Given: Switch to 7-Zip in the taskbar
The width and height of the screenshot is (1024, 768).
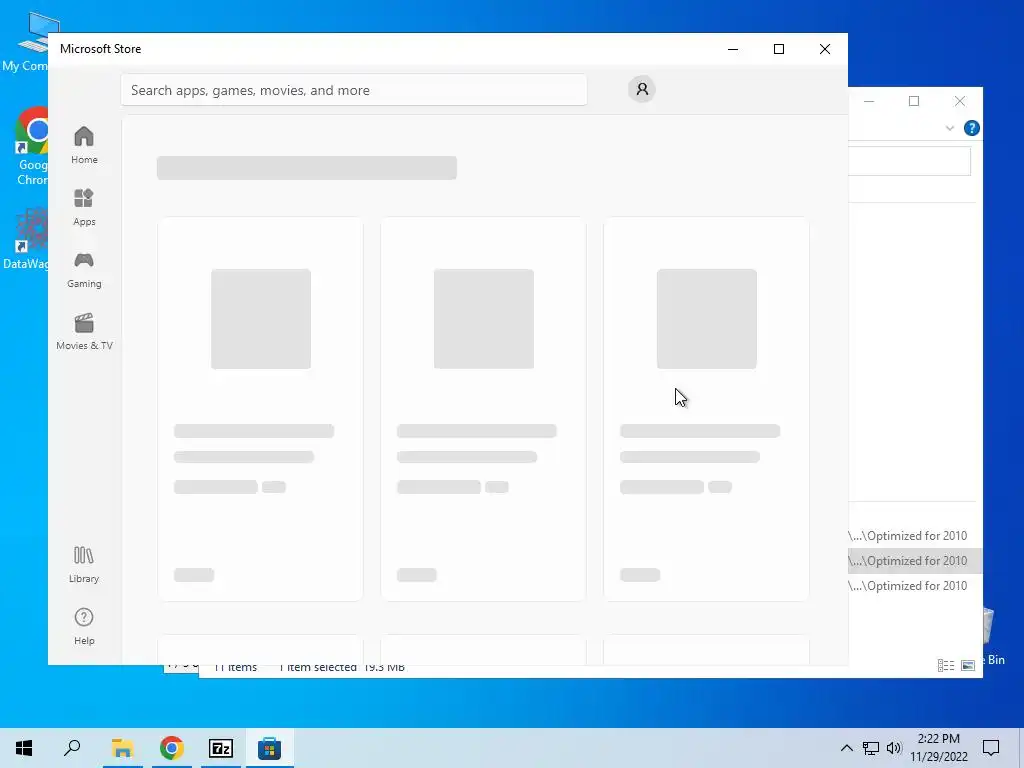Looking at the screenshot, I should point(221,748).
